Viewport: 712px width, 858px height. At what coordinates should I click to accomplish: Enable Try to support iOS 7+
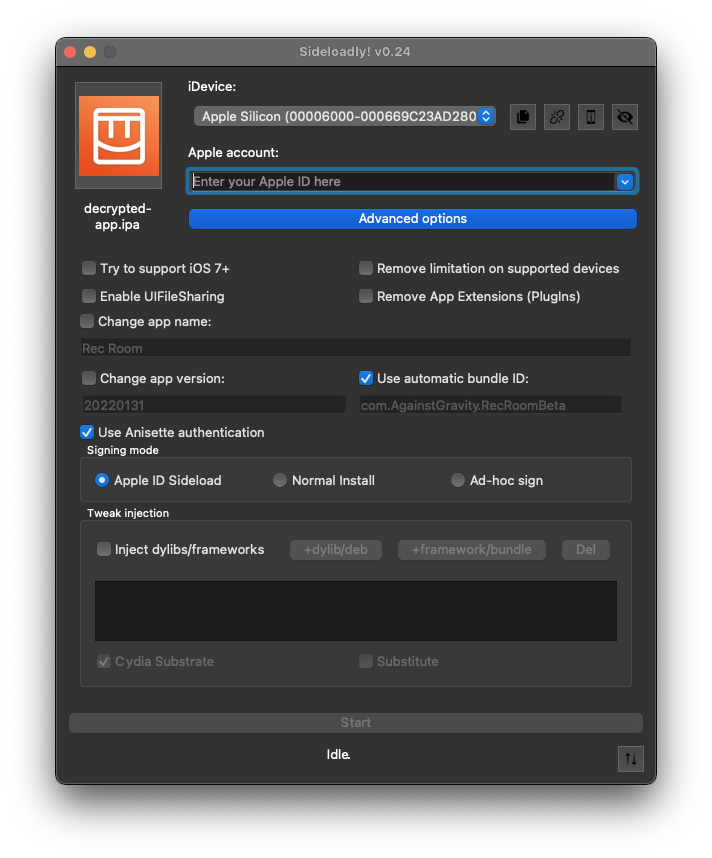point(89,269)
